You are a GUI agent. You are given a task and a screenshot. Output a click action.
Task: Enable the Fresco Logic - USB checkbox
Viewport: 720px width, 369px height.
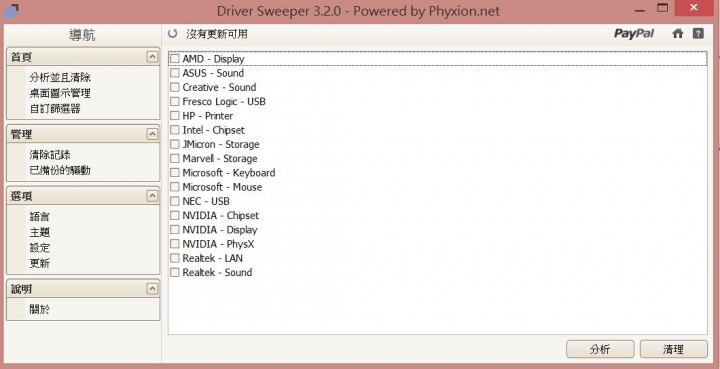click(x=174, y=101)
